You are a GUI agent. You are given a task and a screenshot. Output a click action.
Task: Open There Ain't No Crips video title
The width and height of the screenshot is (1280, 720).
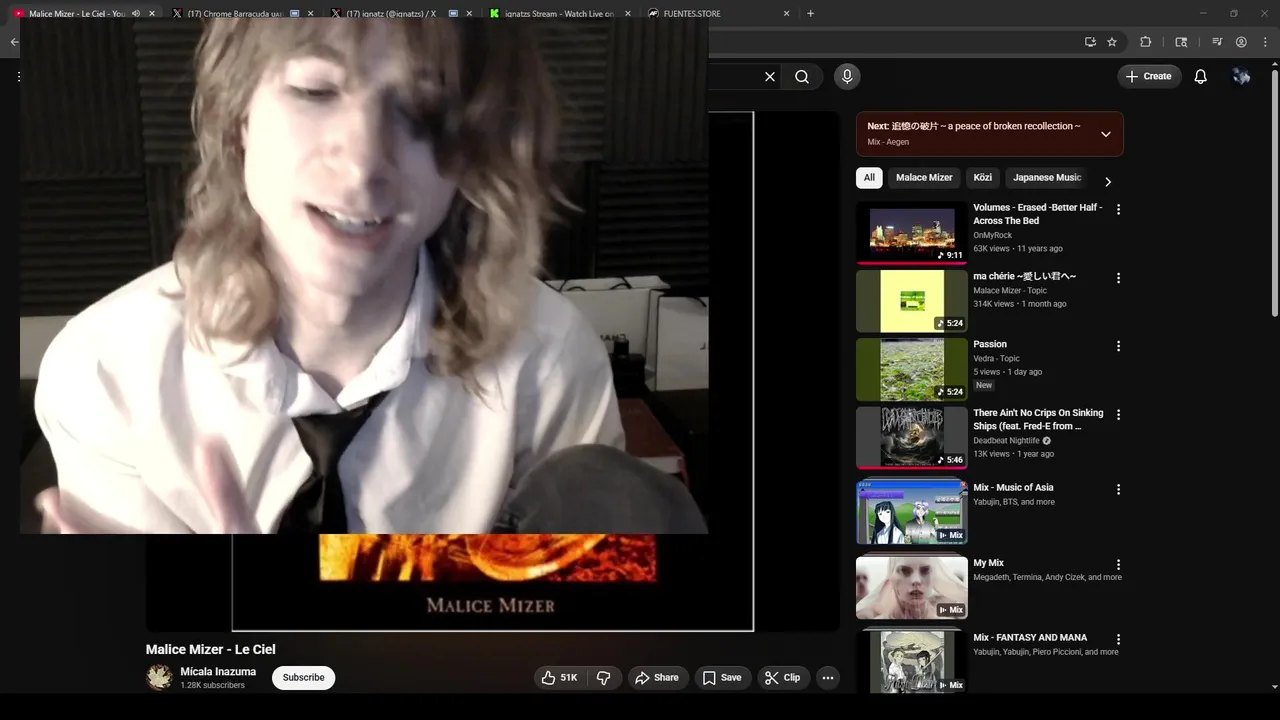pos(1038,419)
